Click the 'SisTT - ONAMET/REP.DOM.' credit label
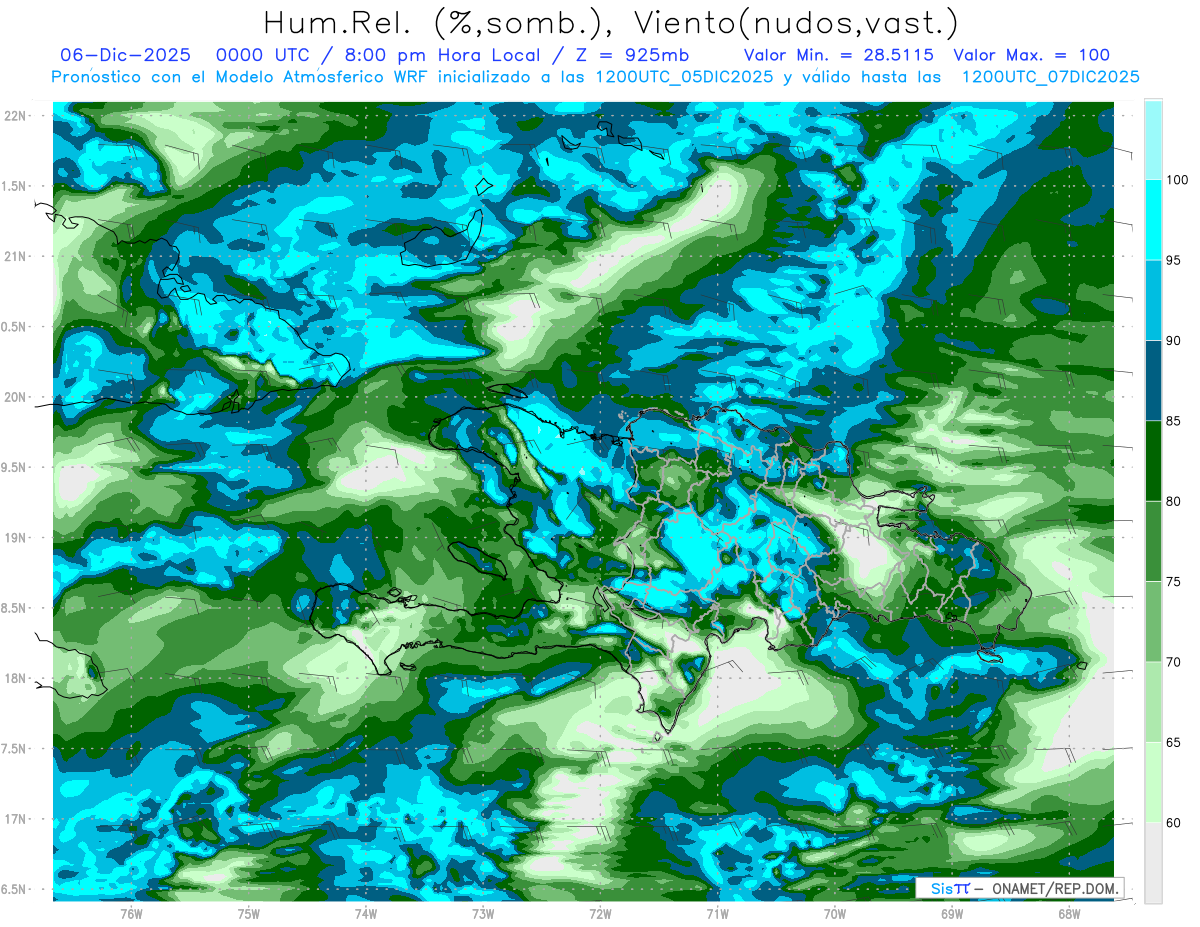Image resolution: width=1200 pixels, height=927 pixels. [x=1019, y=887]
